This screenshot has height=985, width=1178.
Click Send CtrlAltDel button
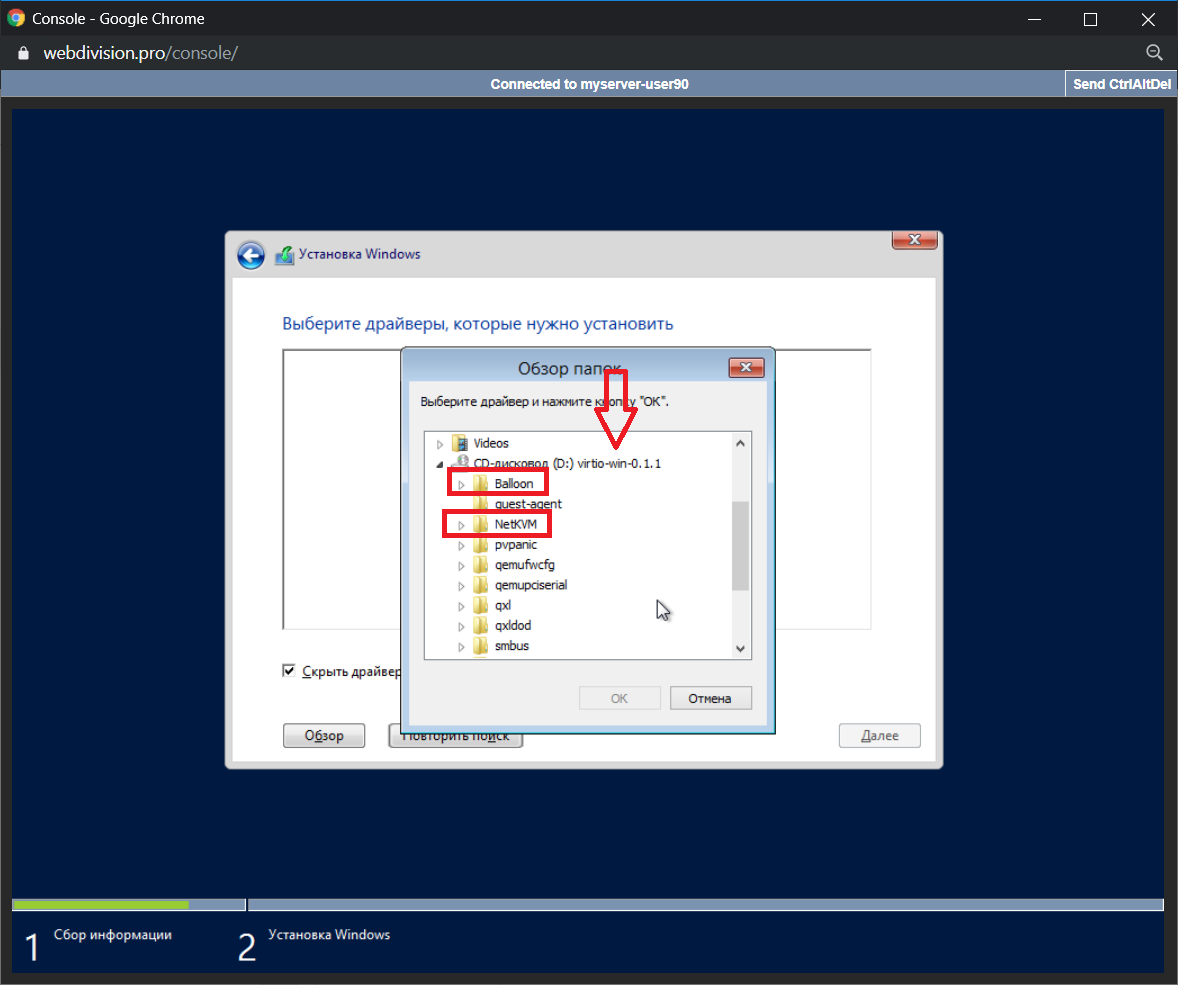click(1121, 85)
